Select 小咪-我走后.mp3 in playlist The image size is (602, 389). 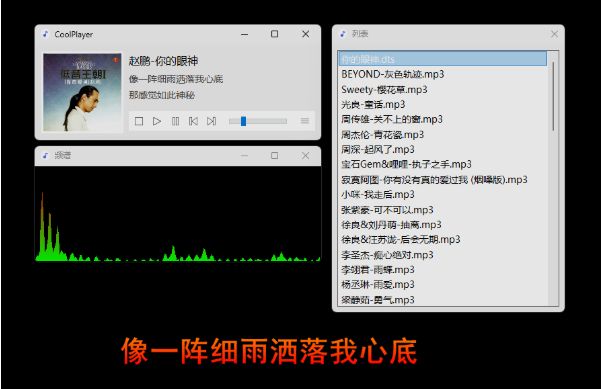tap(443, 195)
